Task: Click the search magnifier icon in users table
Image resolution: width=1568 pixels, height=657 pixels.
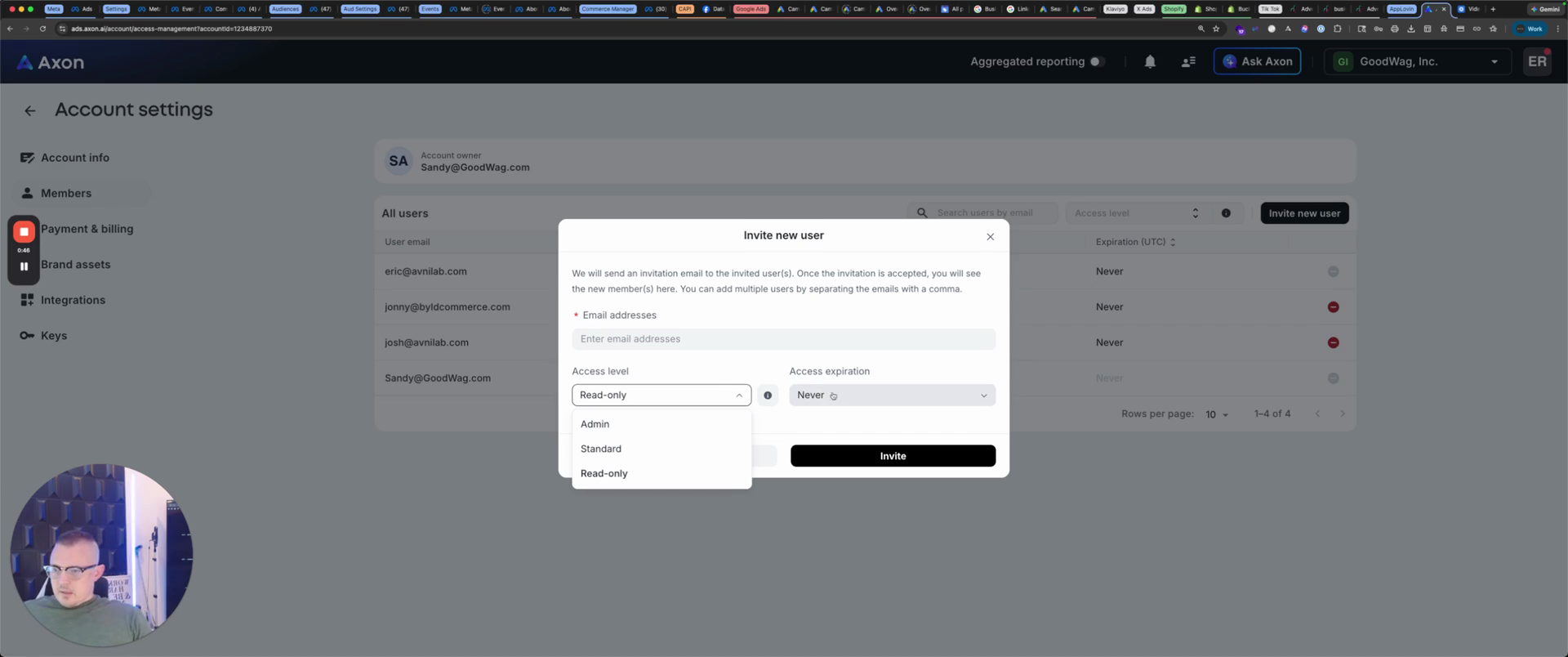Action: 922,213
